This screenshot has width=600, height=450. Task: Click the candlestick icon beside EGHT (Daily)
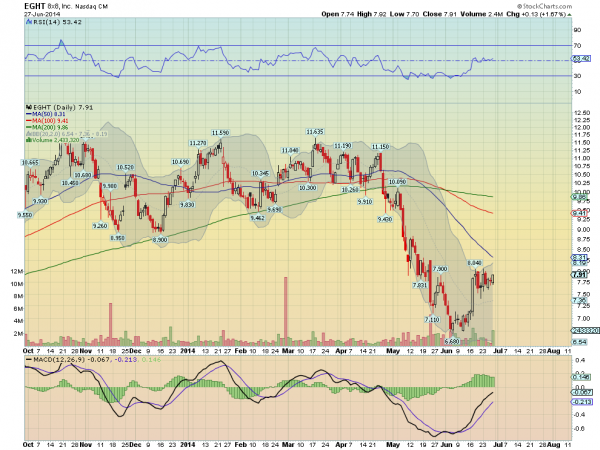click(x=29, y=107)
